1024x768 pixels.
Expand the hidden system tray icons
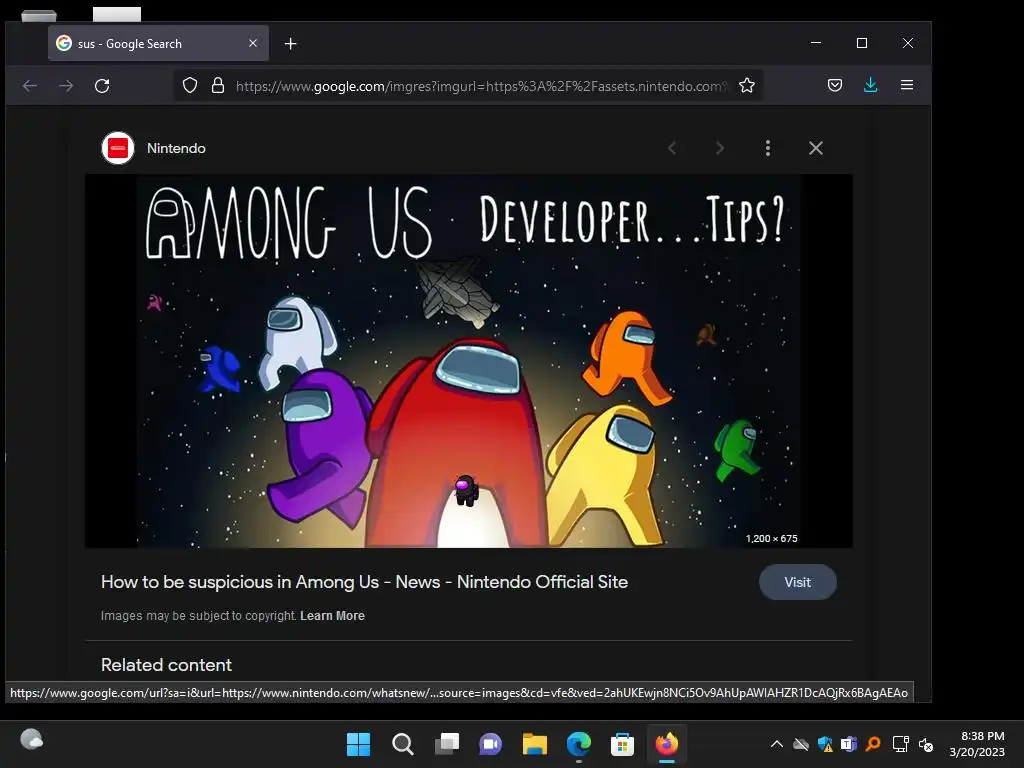pos(776,744)
